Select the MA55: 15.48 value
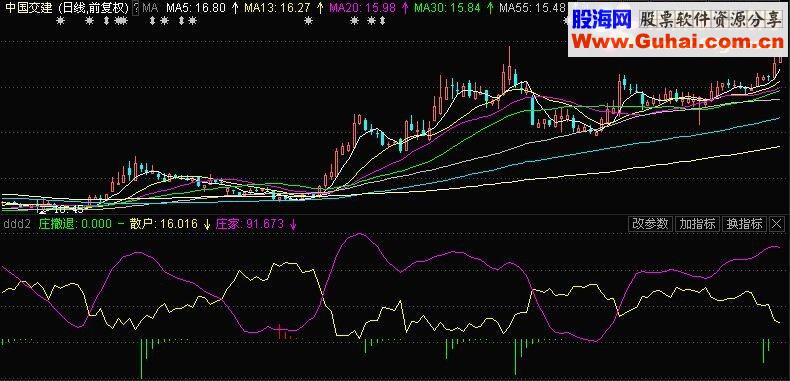This screenshot has width=790, height=381. pos(532,8)
